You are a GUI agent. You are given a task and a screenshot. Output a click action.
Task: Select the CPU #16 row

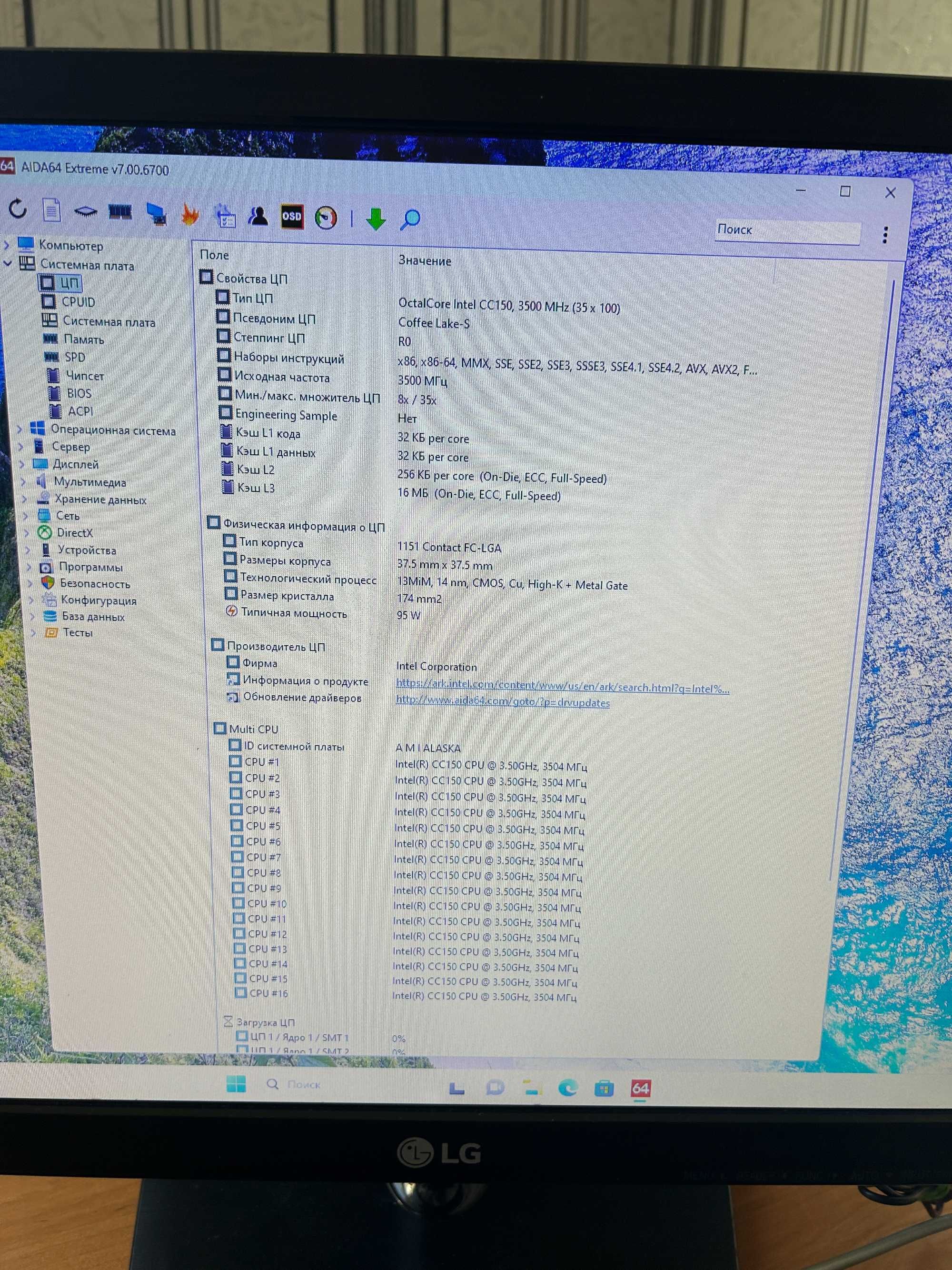405,994
